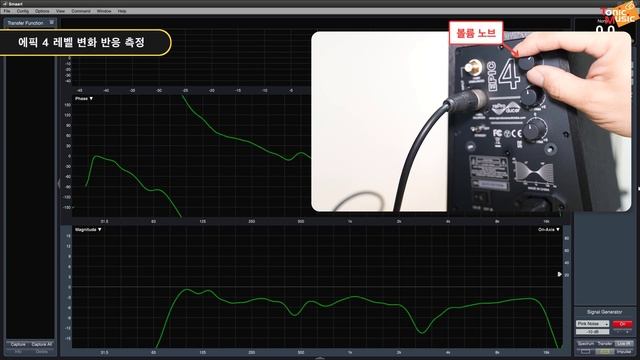This screenshot has height=360, width=640.
Task: Click the Signal Generator label
Action: [x=604, y=312]
